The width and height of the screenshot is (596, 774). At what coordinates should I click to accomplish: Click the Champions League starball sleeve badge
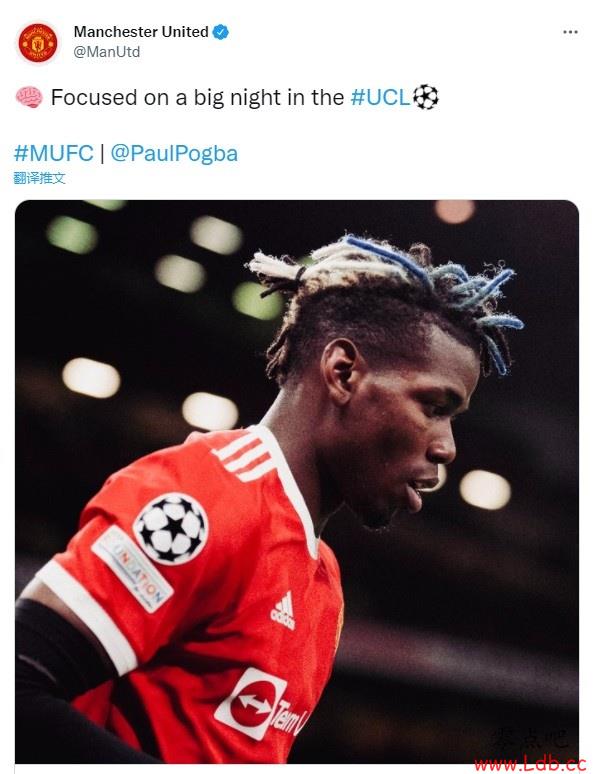(x=171, y=529)
